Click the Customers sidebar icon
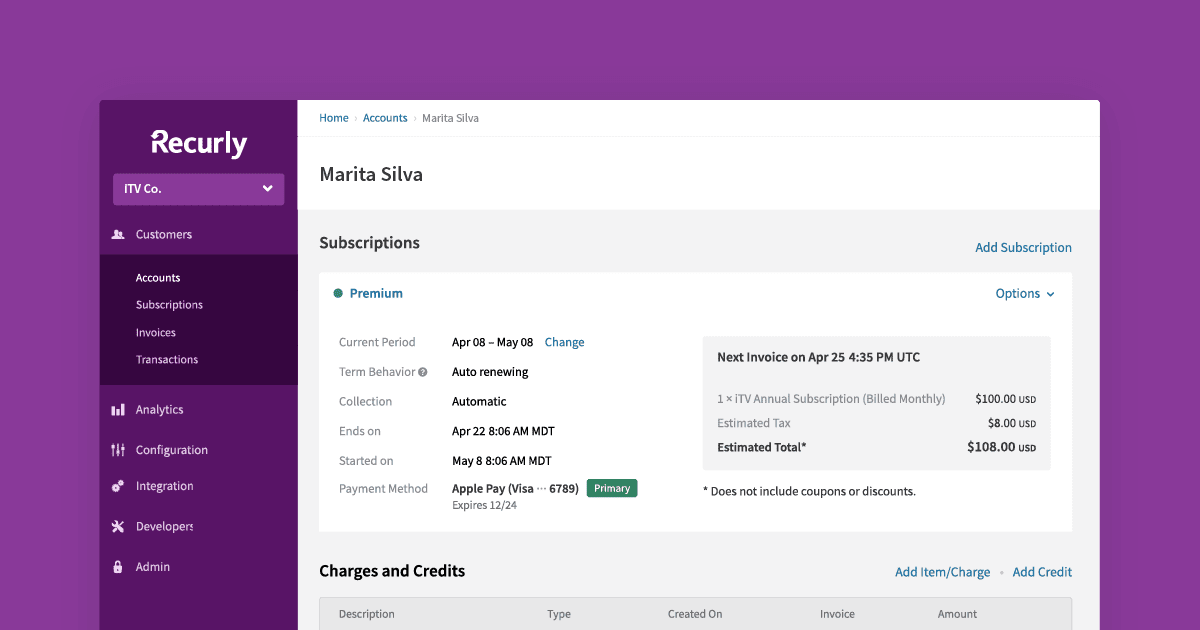1200x630 pixels. click(117, 234)
